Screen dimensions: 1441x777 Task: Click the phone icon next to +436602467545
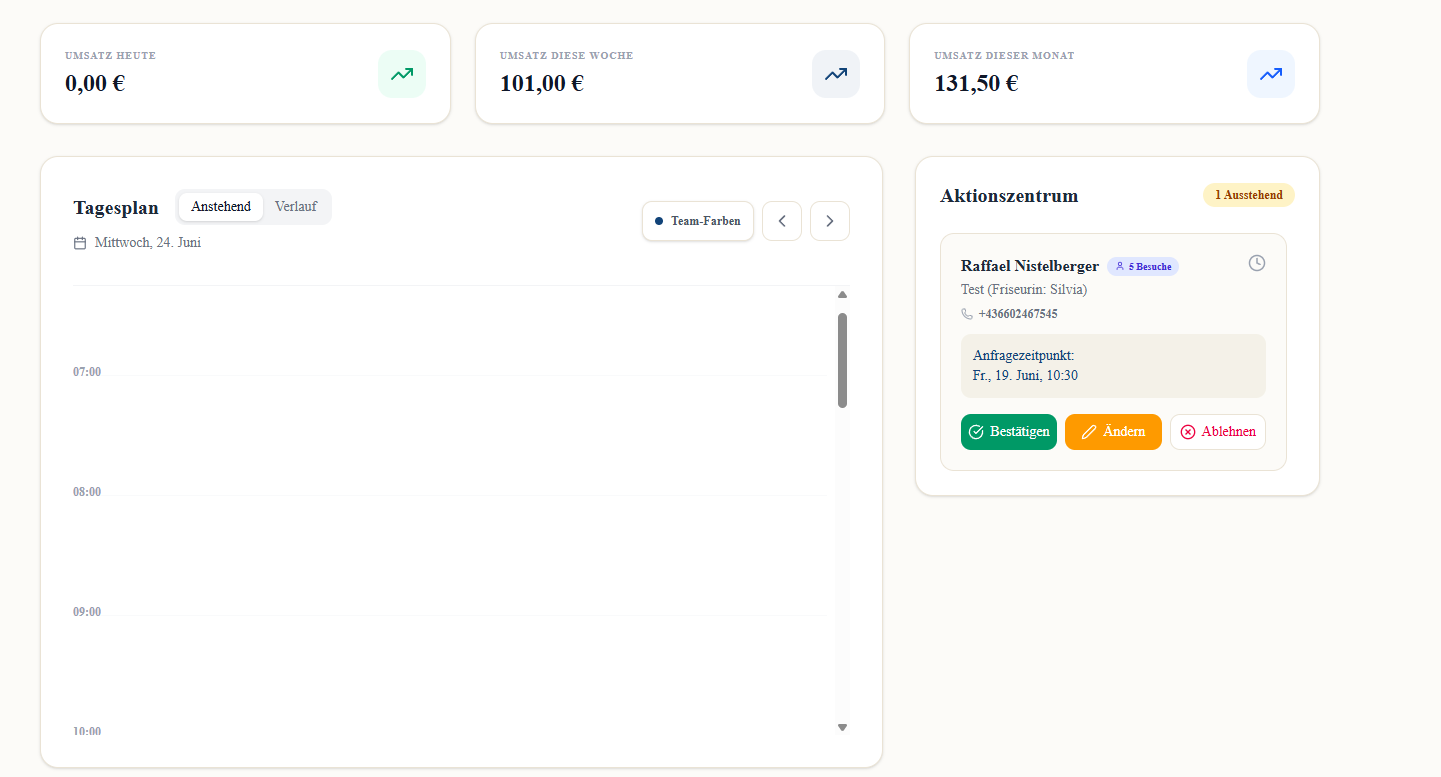967,314
